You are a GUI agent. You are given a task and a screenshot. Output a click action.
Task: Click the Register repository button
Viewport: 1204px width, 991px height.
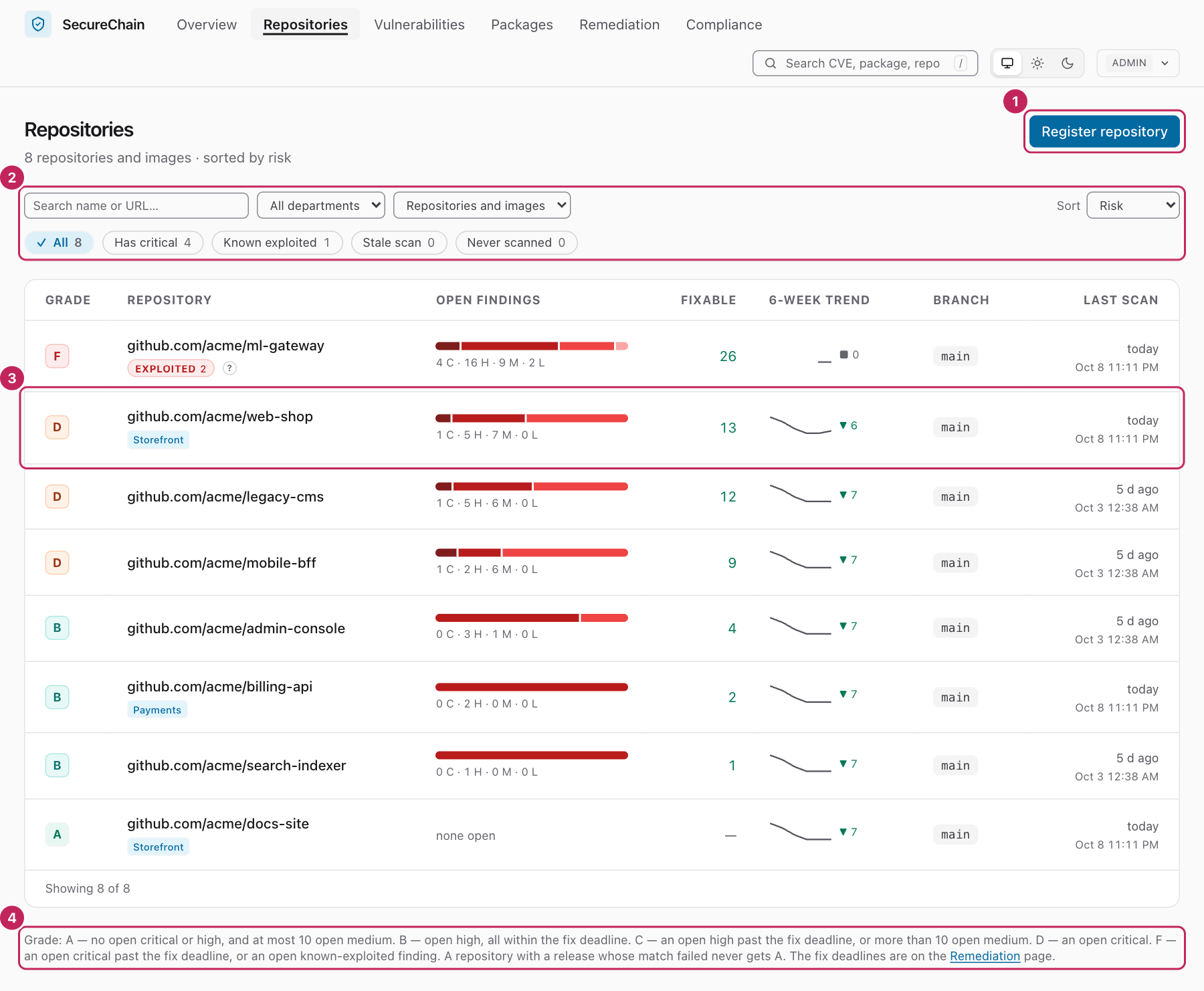[x=1104, y=132]
